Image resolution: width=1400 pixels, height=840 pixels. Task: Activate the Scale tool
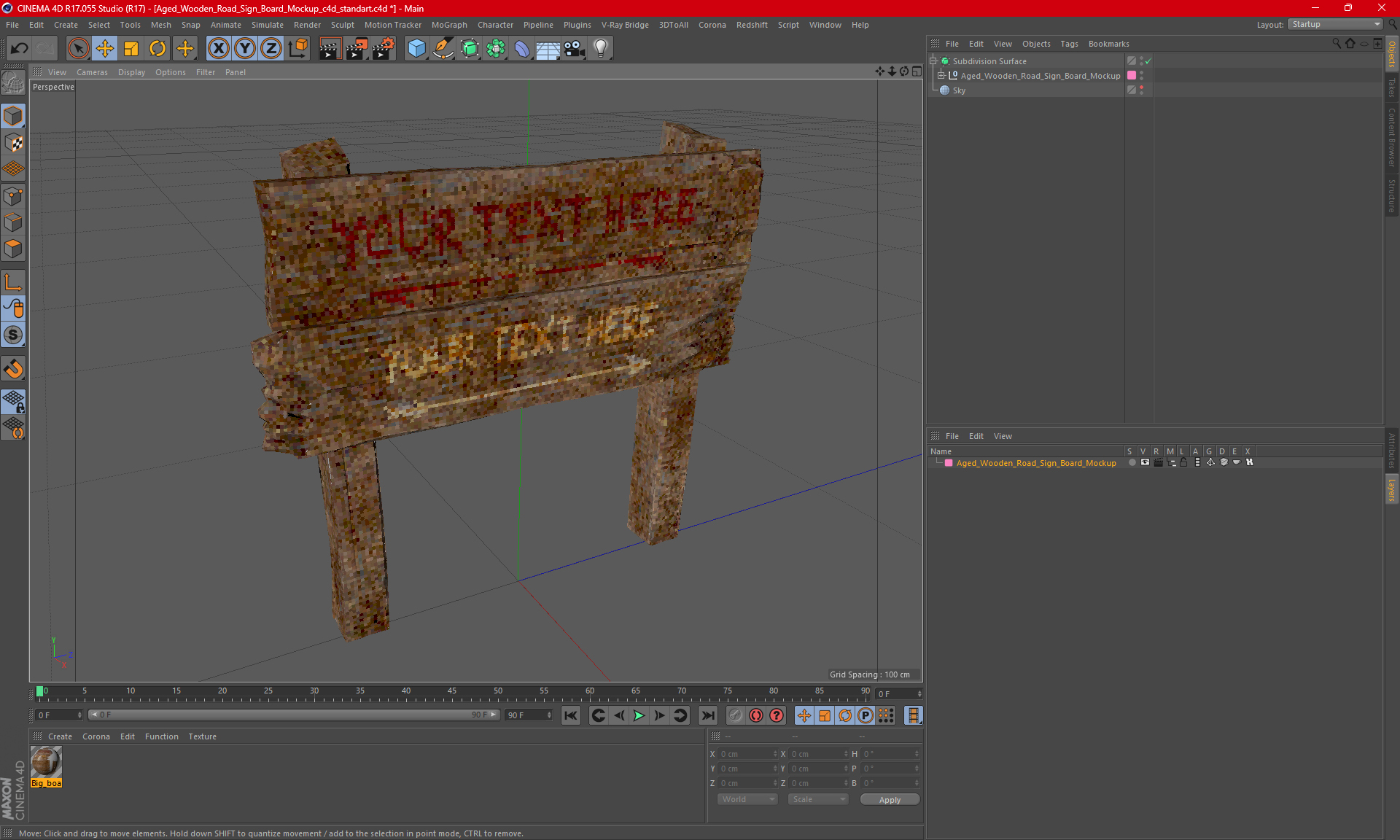131,48
